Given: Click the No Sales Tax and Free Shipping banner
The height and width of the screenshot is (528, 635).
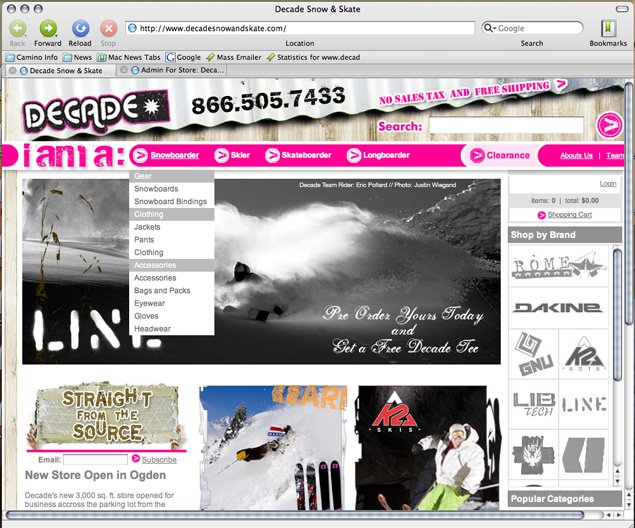Looking at the screenshot, I should [x=473, y=92].
